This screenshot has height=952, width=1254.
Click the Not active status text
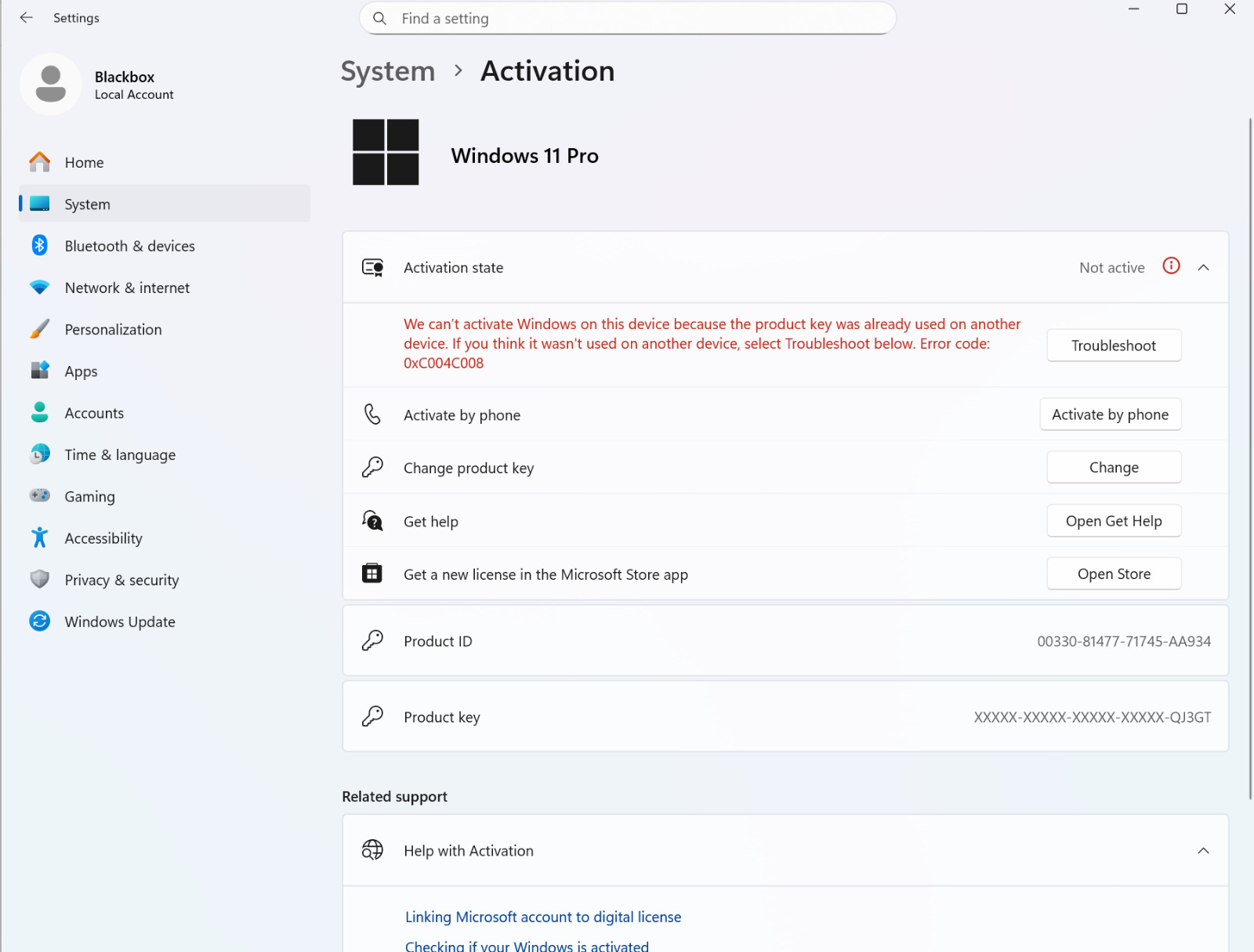pos(1111,267)
